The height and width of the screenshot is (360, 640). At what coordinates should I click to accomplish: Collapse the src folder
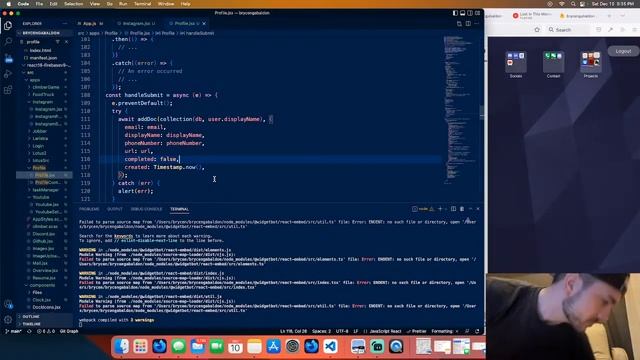[30, 73]
